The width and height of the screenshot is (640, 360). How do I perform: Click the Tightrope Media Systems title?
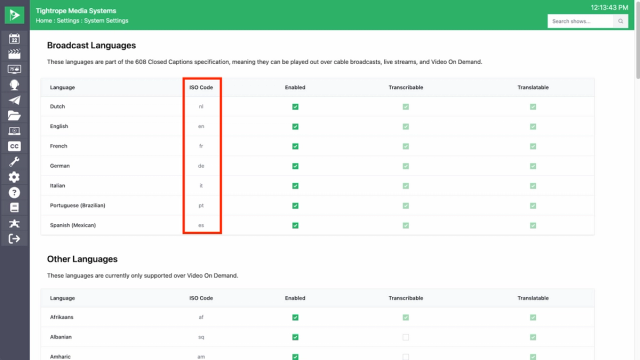coord(76,11)
